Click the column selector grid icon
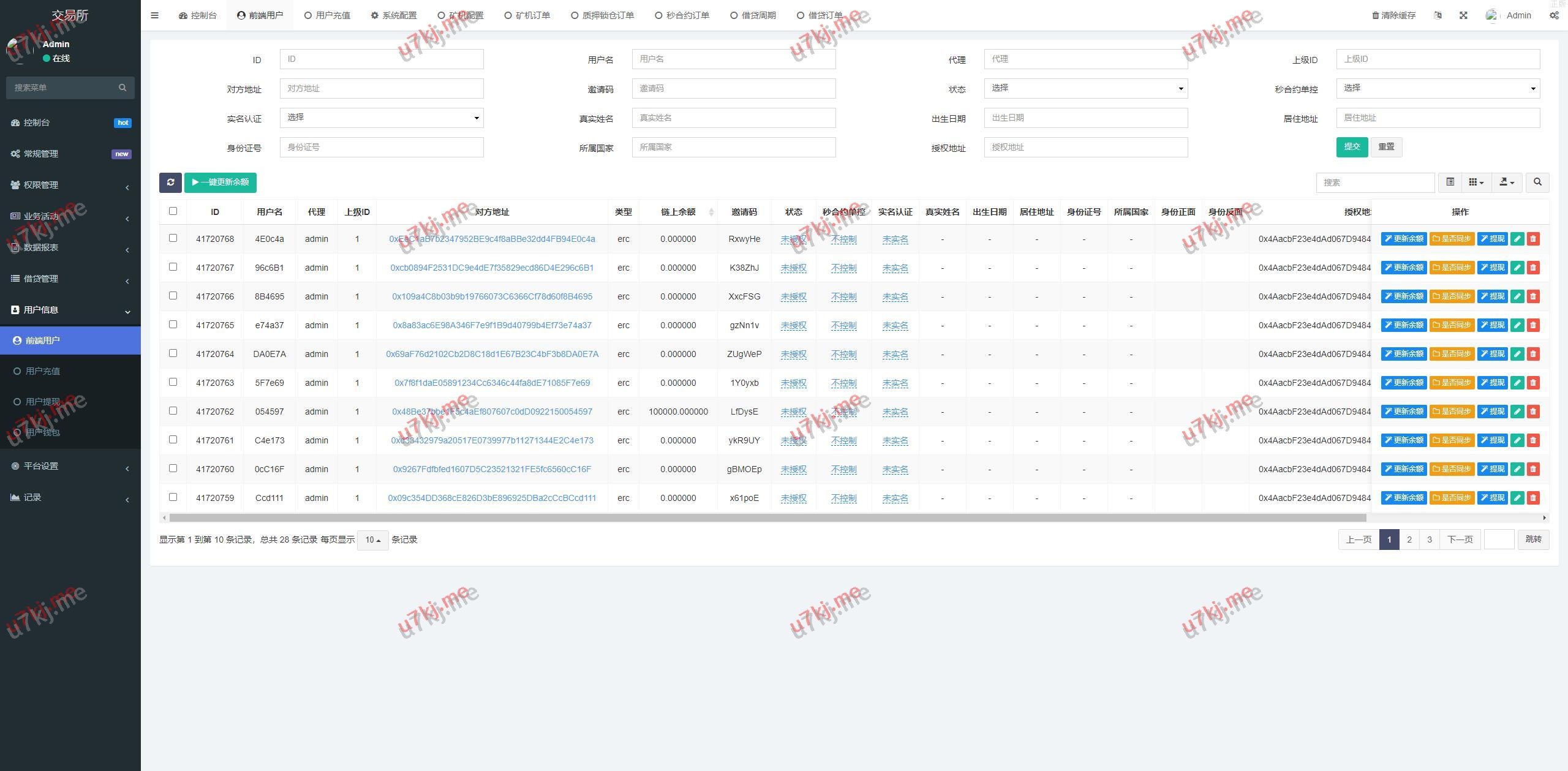This screenshot has width=1568, height=771. [x=1476, y=182]
